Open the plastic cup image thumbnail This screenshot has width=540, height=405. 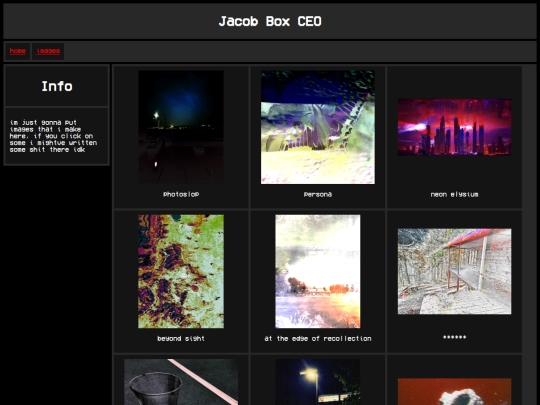point(181,382)
